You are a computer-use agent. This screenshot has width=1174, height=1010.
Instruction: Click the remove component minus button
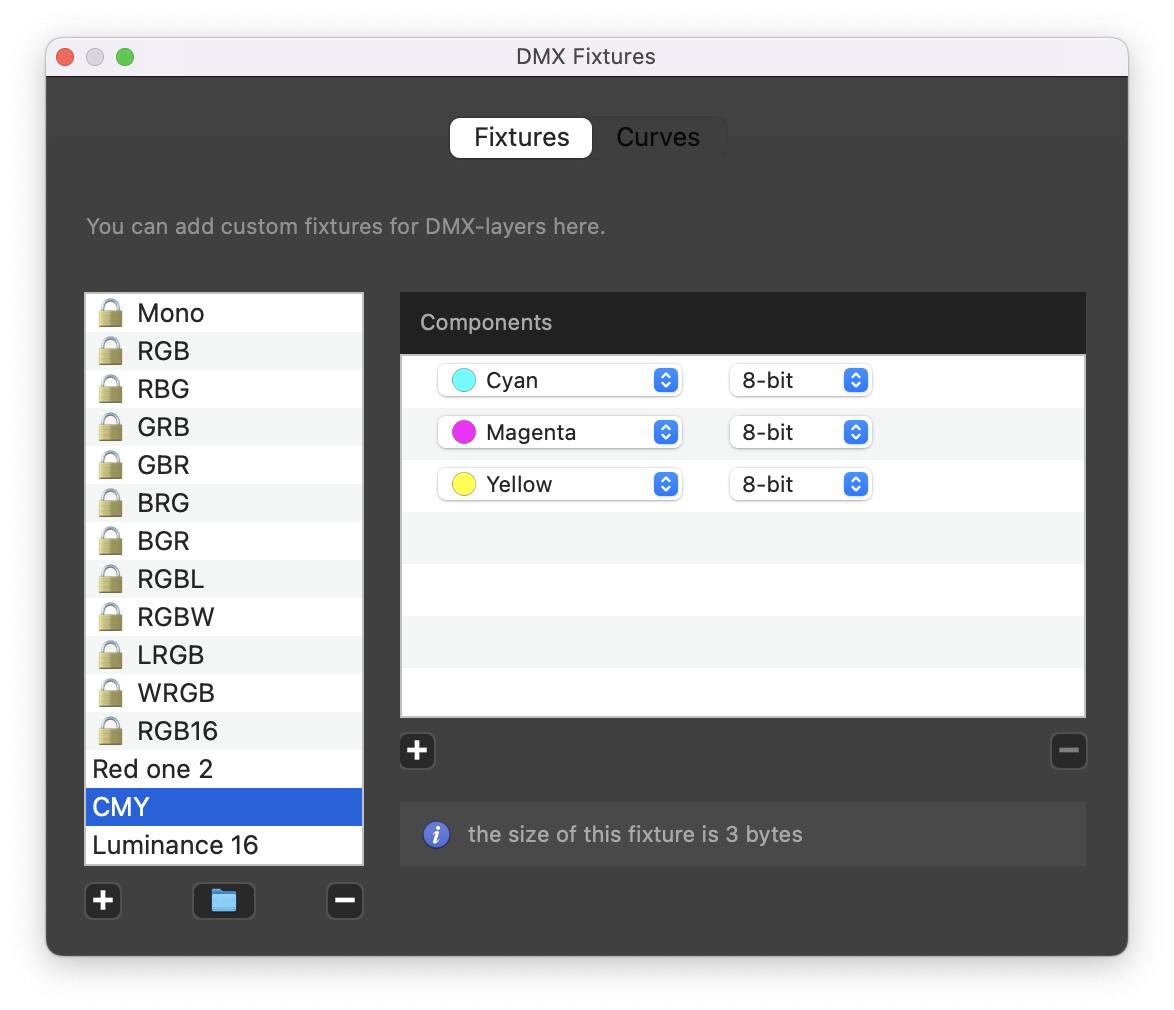click(1068, 750)
